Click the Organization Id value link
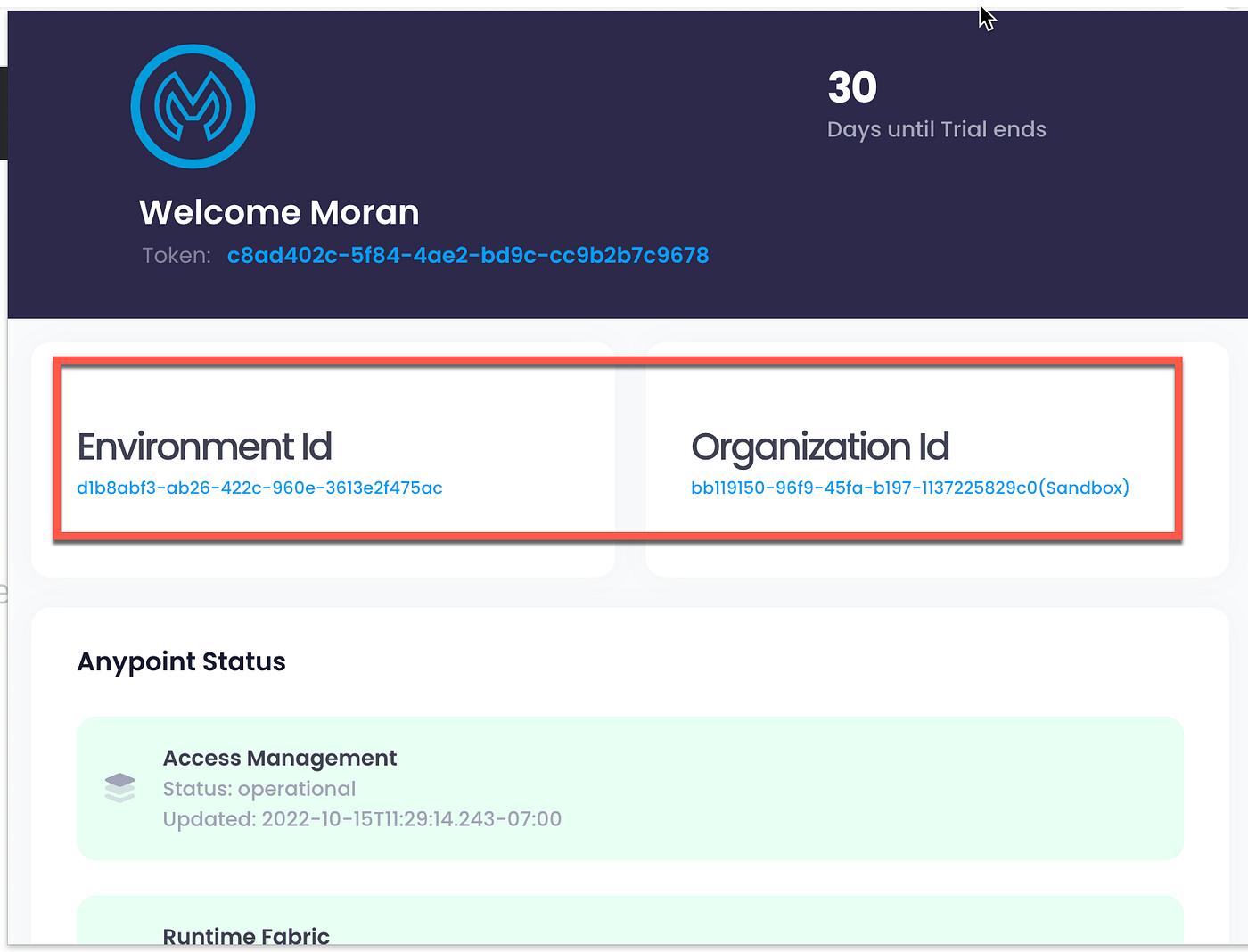Image resolution: width=1248 pixels, height=952 pixels. click(x=910, y=488)
